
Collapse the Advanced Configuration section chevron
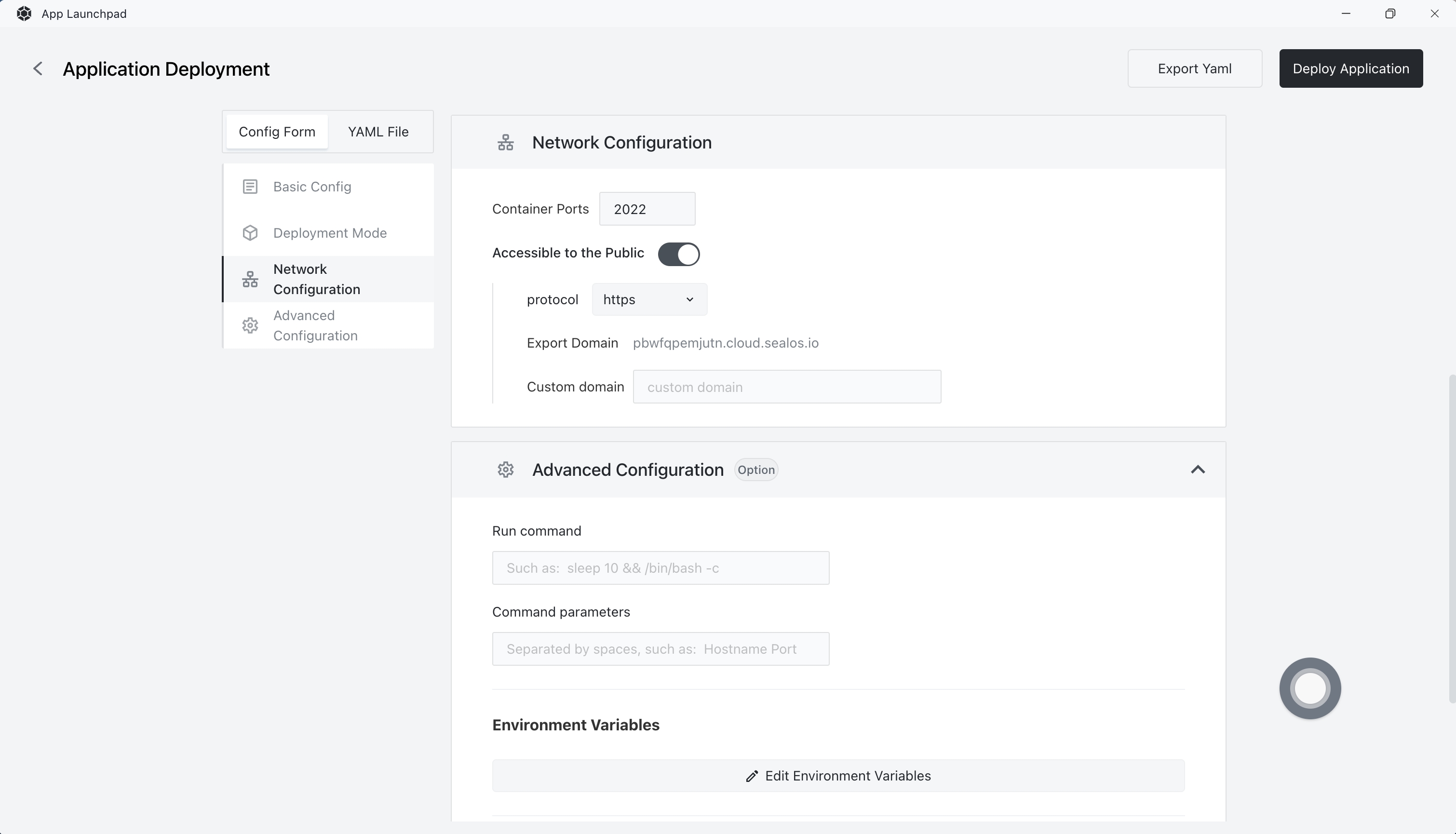tap(1197, 470)
